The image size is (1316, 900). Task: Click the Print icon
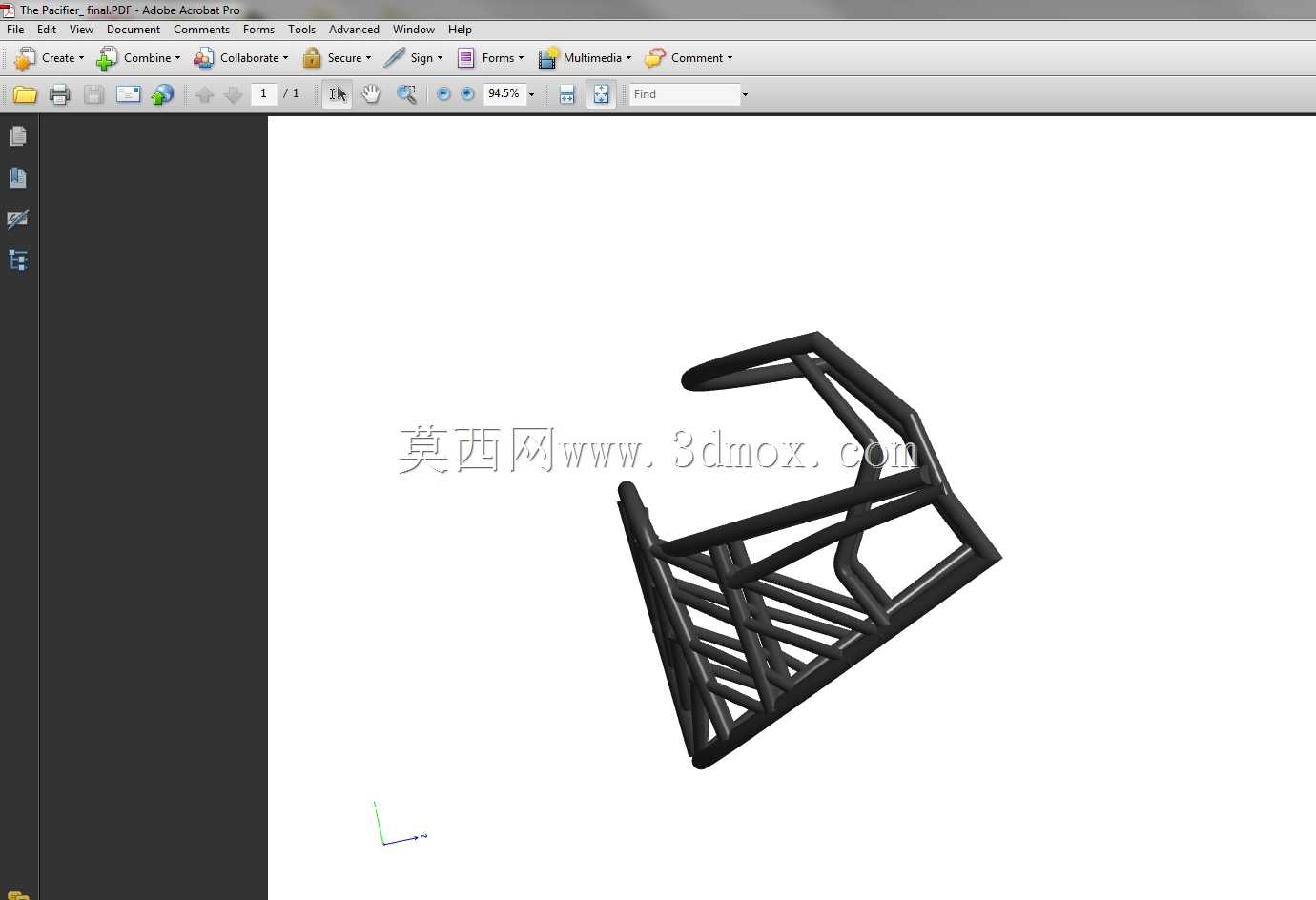pos(59,94)
